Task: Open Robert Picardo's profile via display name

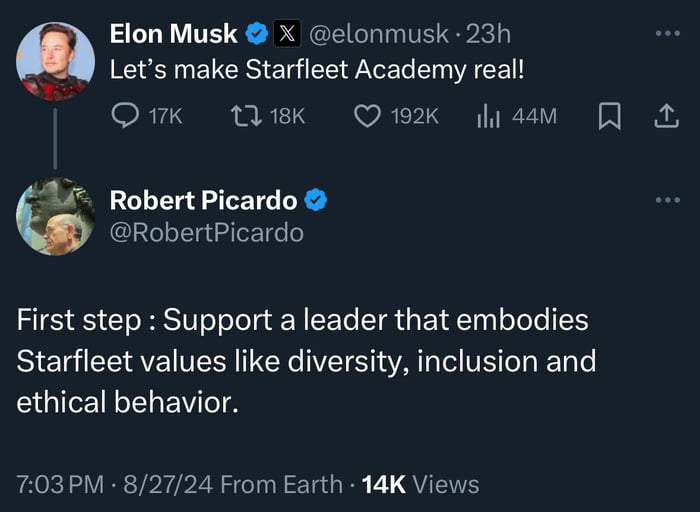Action: point(202,200)
